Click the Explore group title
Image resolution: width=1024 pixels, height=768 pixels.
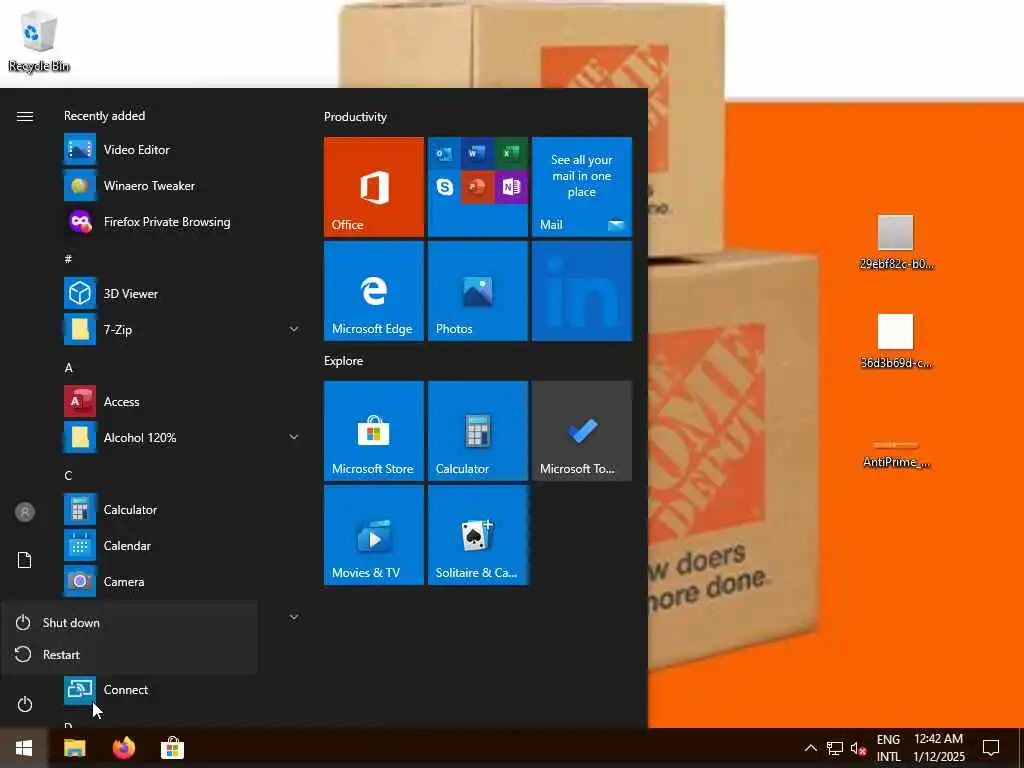(344, 361)
